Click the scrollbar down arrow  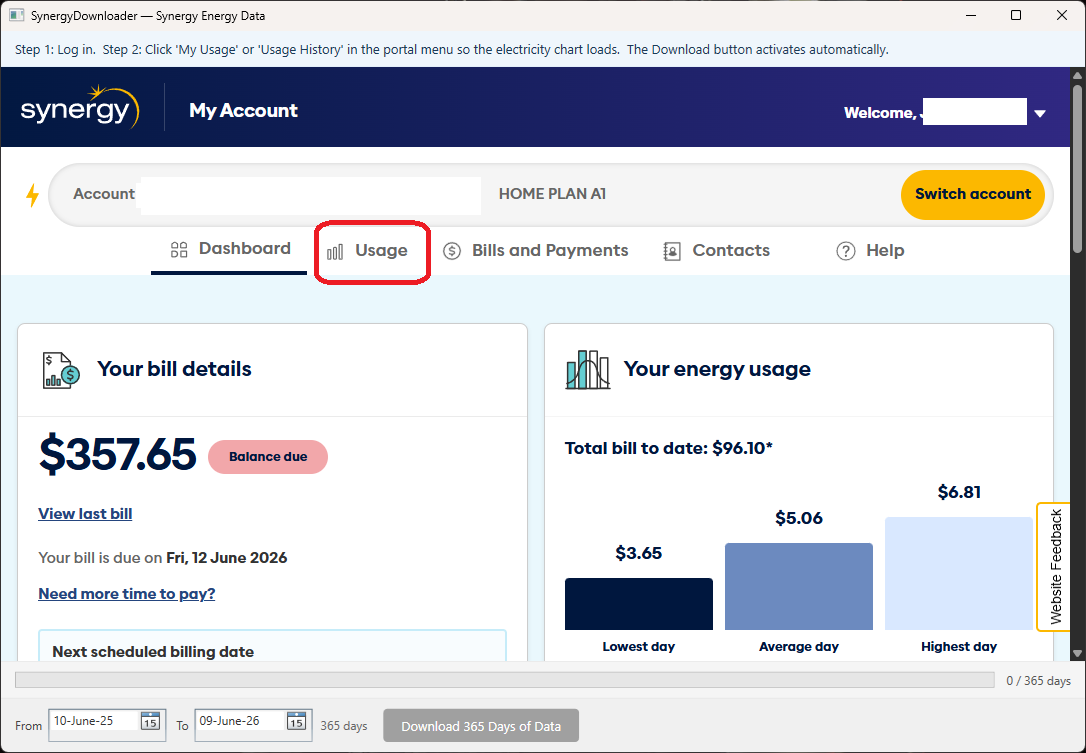coord(1077,653)
